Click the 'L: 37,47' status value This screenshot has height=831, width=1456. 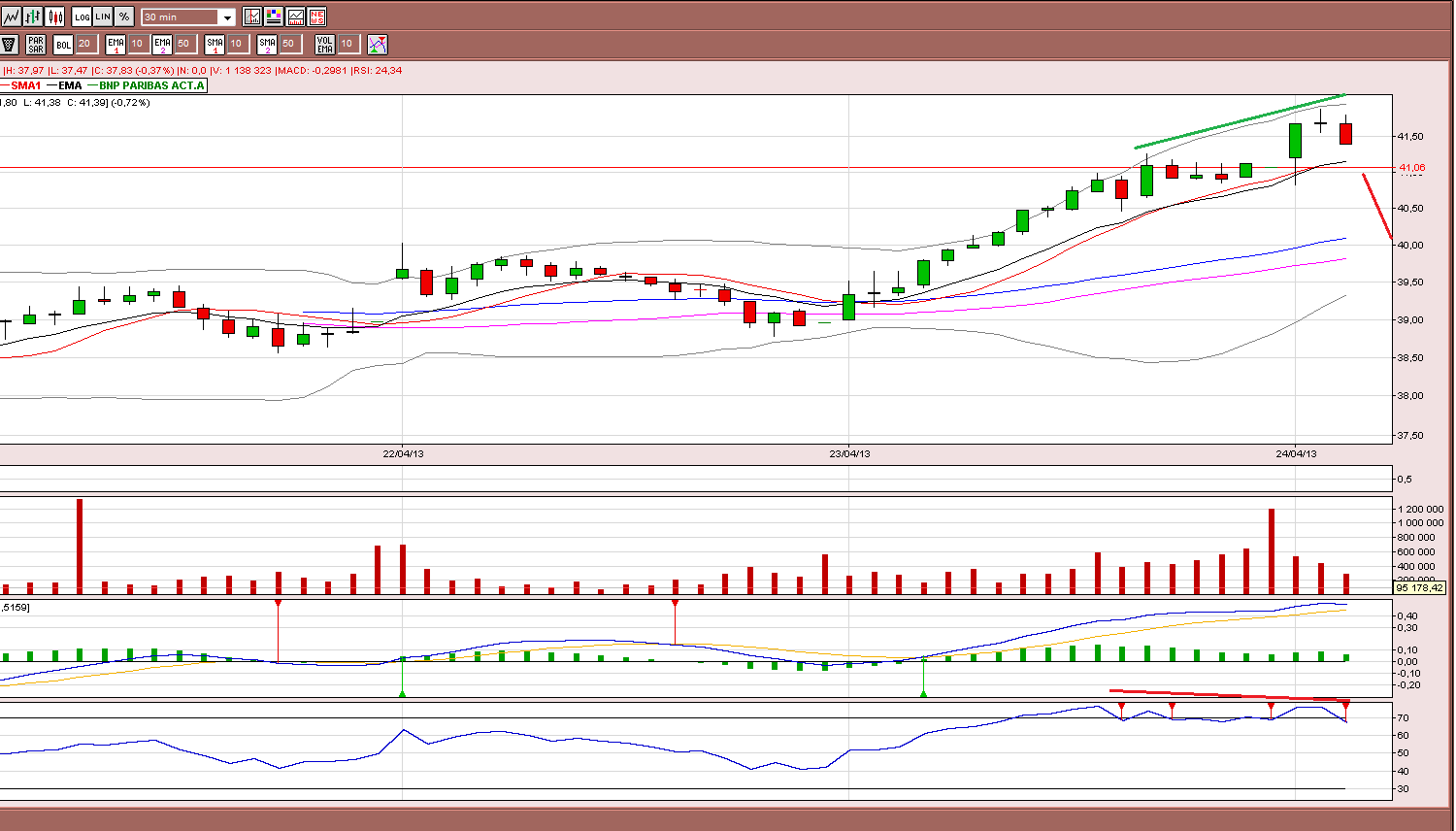(69, 71)
